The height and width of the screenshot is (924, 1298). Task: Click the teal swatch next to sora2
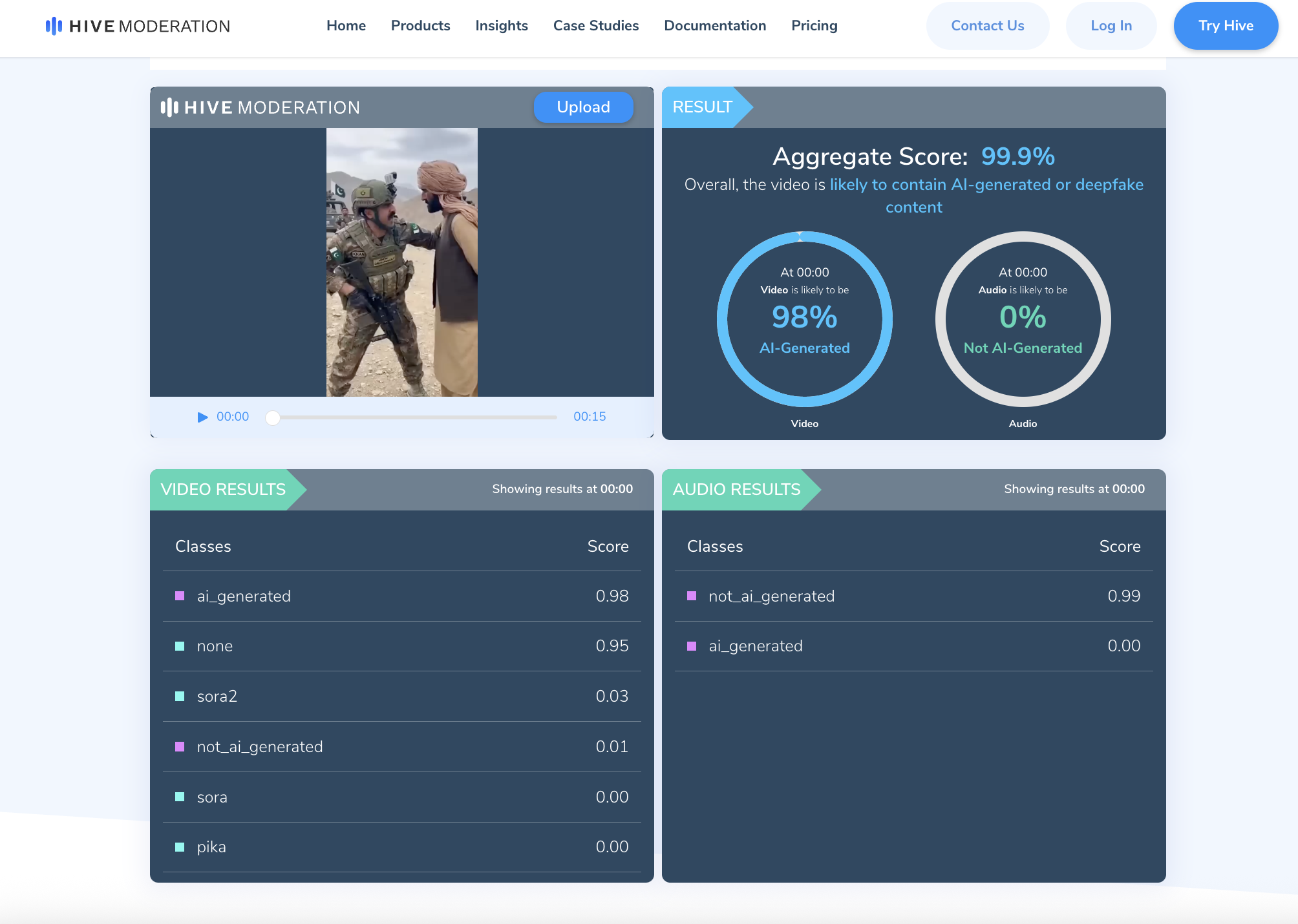(180, 696)
